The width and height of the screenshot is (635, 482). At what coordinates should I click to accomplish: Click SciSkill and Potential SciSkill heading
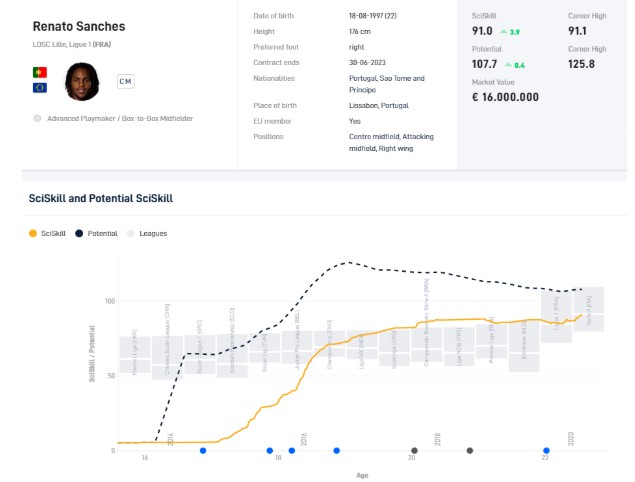click(101, 198)
